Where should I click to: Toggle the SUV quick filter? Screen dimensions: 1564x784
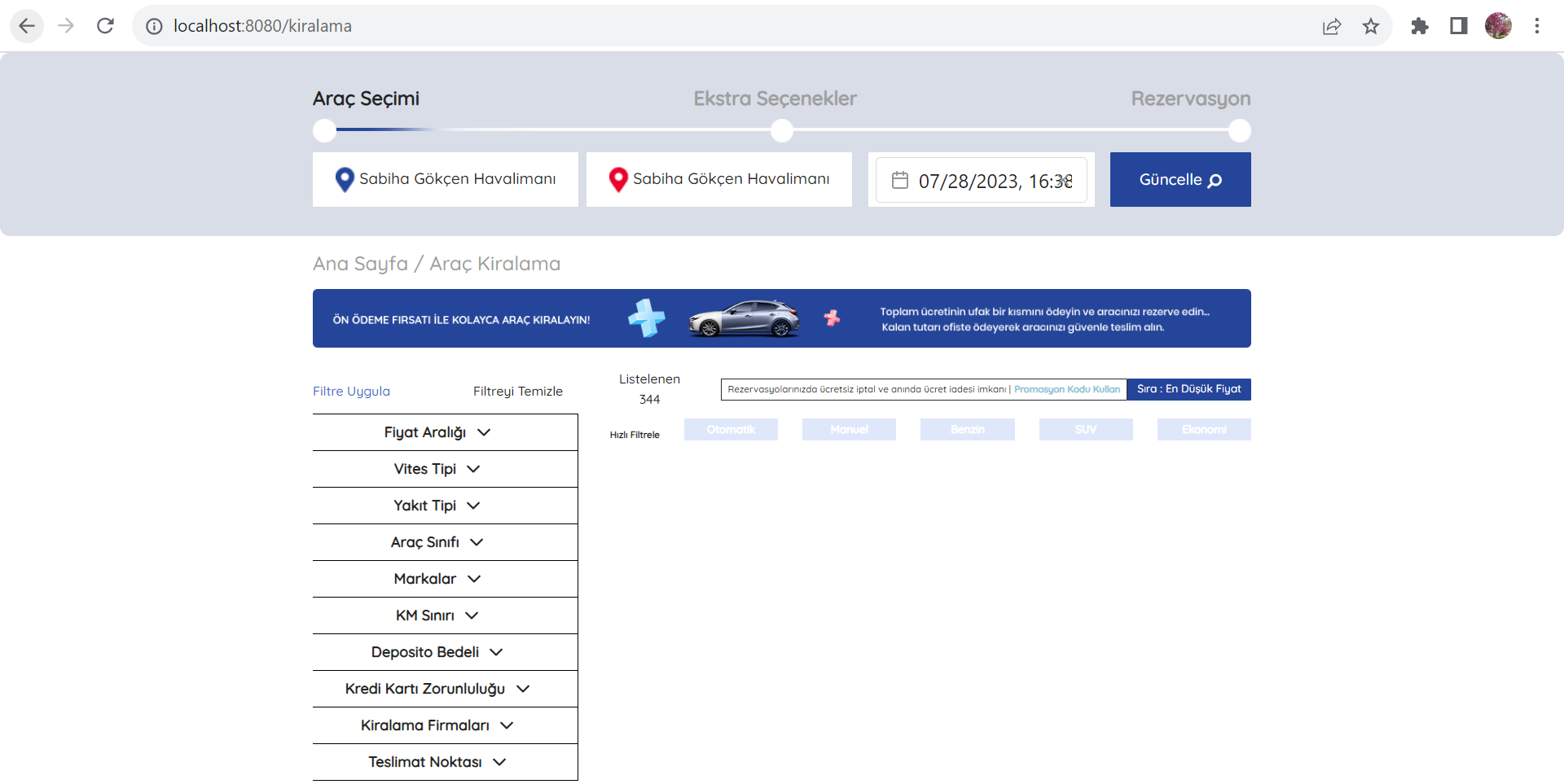1085,429
